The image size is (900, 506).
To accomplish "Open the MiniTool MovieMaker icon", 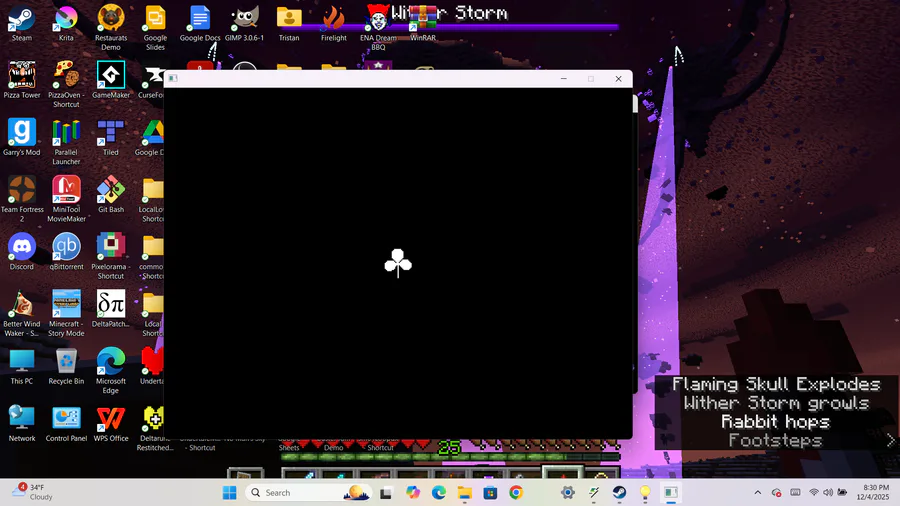I will [x=66, y=199].
